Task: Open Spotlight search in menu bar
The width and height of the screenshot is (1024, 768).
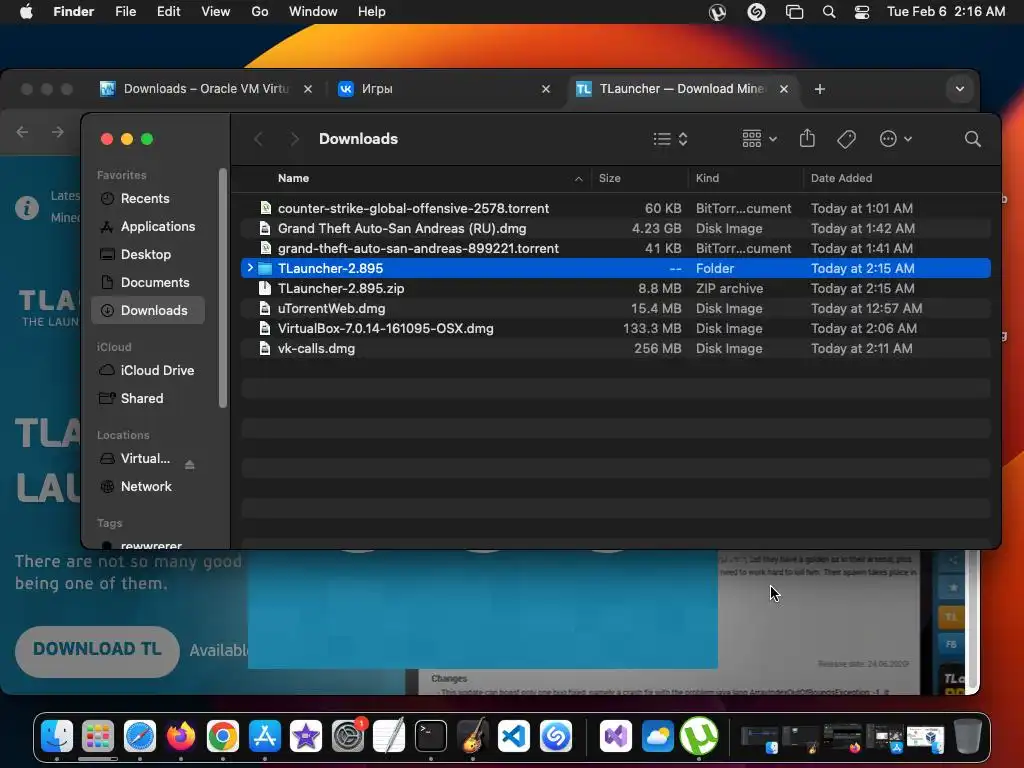Action: 829,12
